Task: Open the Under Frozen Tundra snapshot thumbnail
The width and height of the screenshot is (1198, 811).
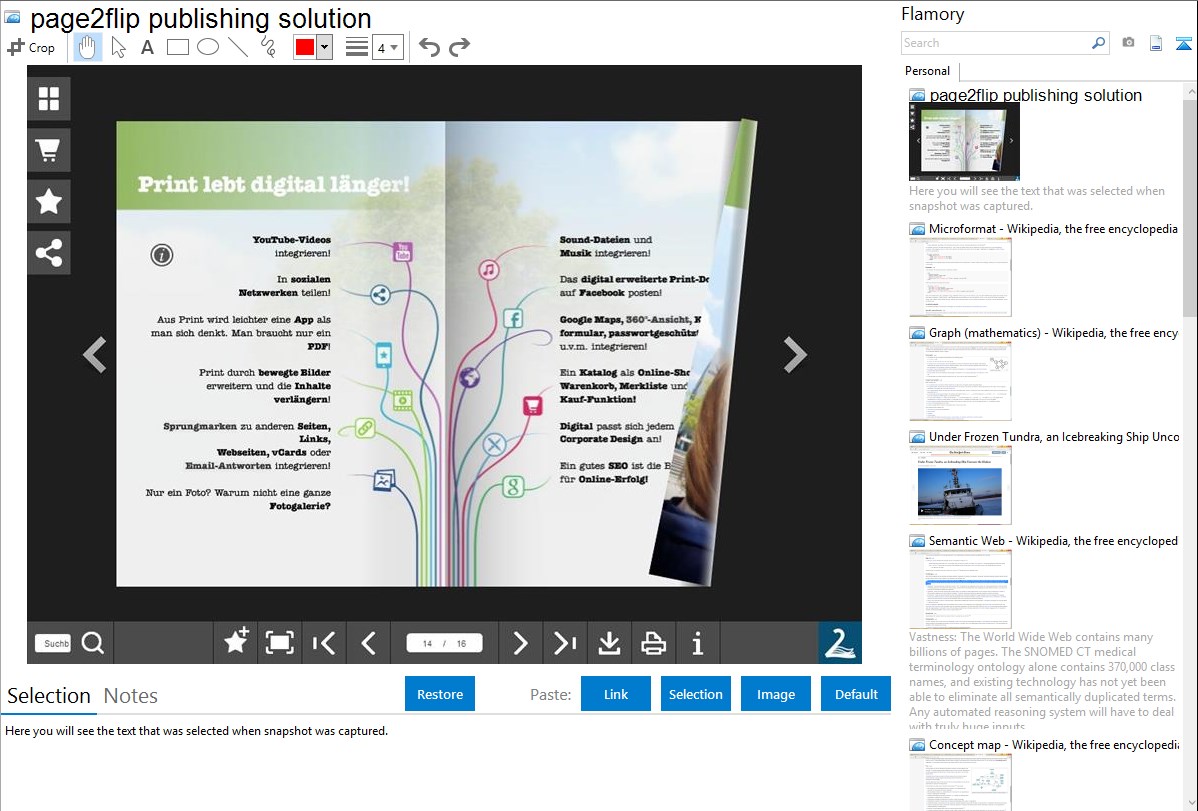Action: pyautogui.click(x=960, y=485)
